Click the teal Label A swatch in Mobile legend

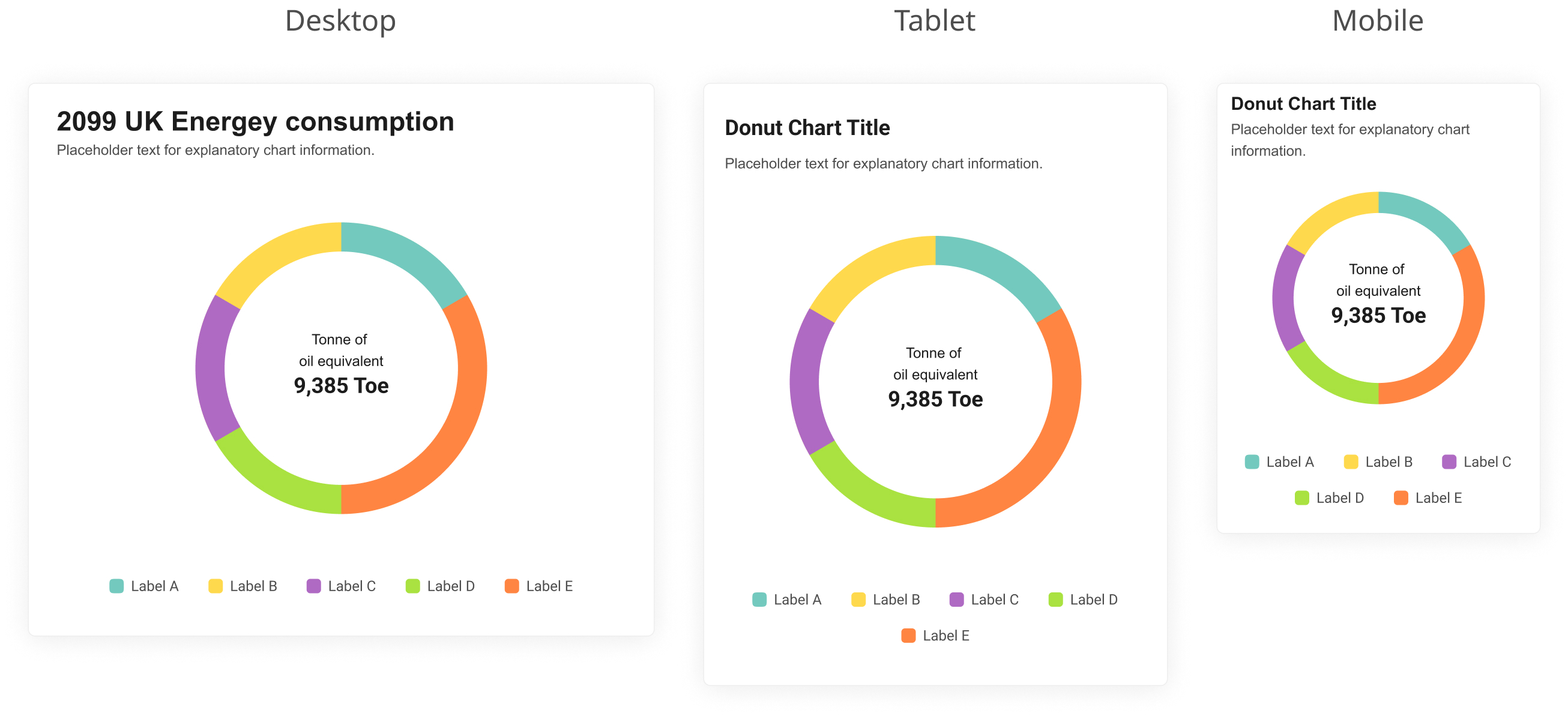(x=1252, y=462)
